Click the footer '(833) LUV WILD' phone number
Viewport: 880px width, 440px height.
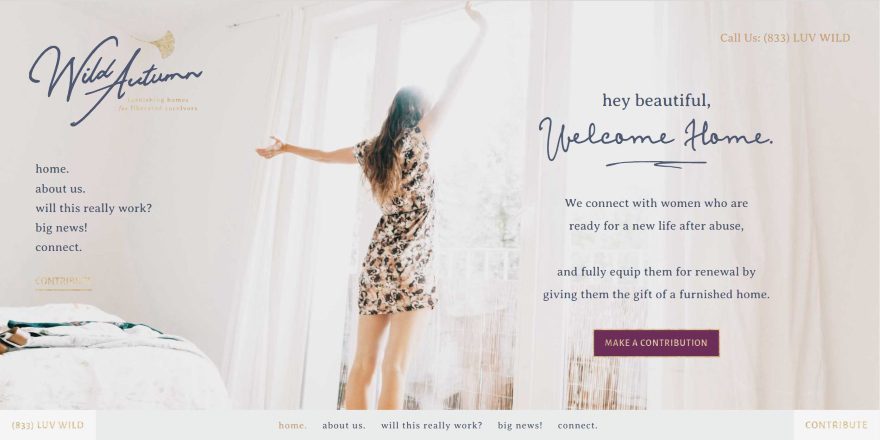pyautogui.click(x=48, y=425)
